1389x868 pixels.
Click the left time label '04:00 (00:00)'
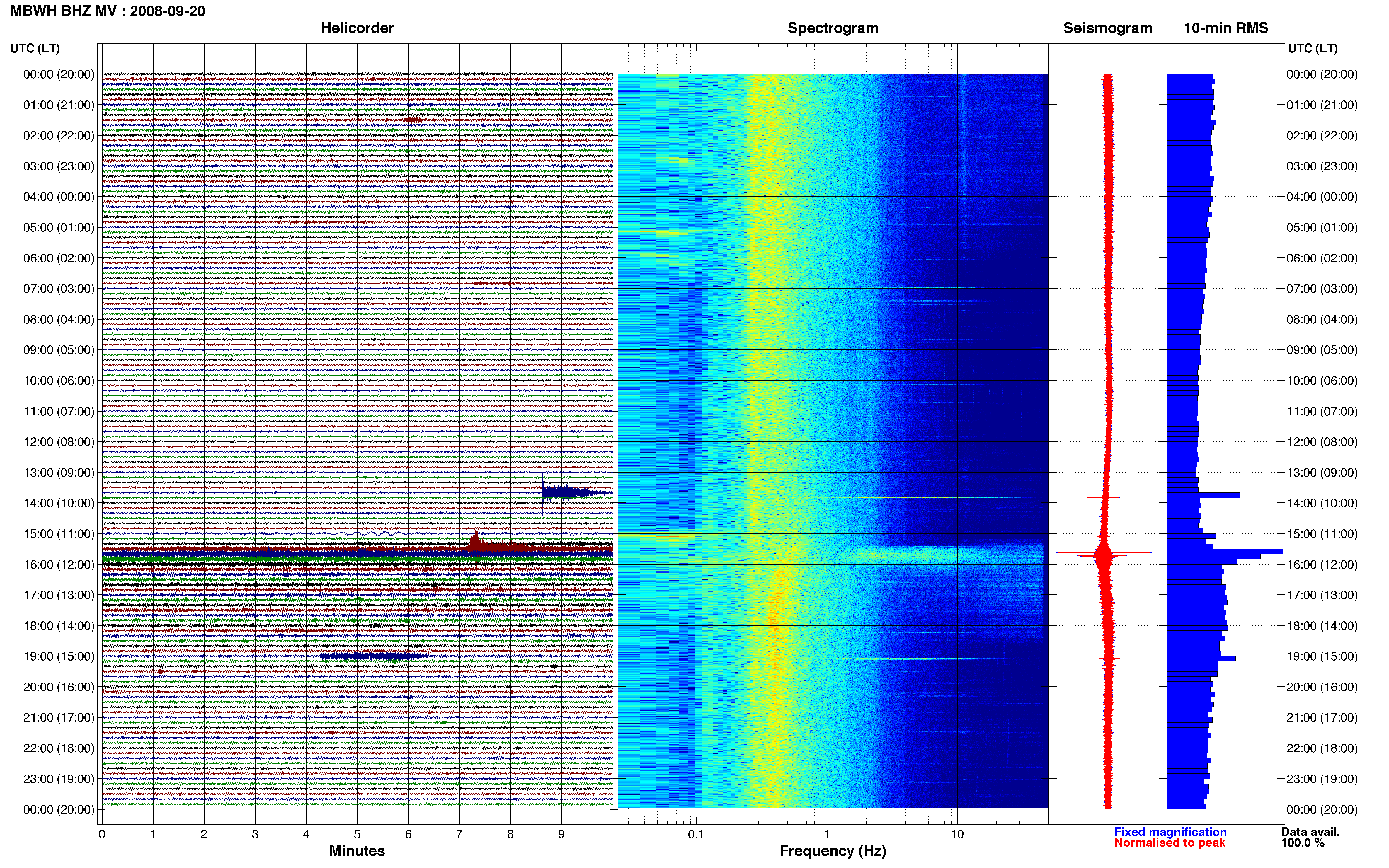tap(59, 197)
